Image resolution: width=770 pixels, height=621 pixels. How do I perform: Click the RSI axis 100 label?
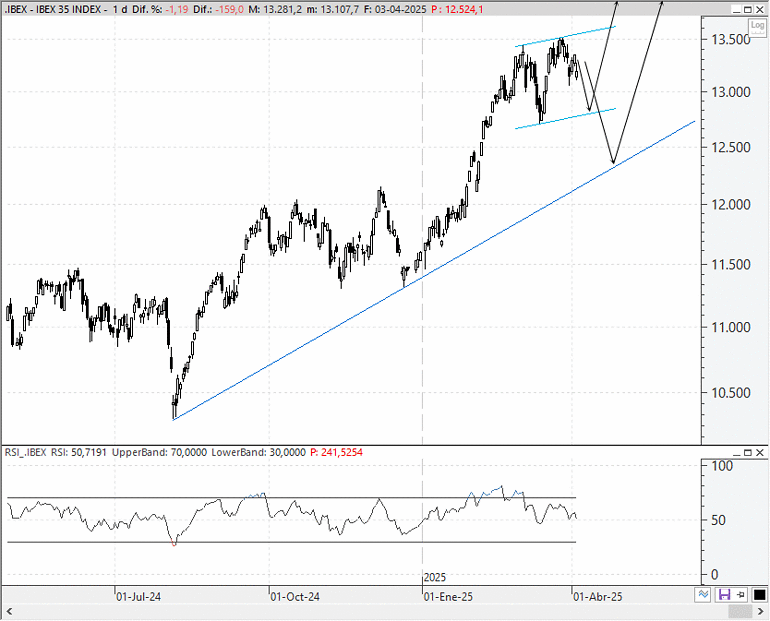(x=722, y=466)
